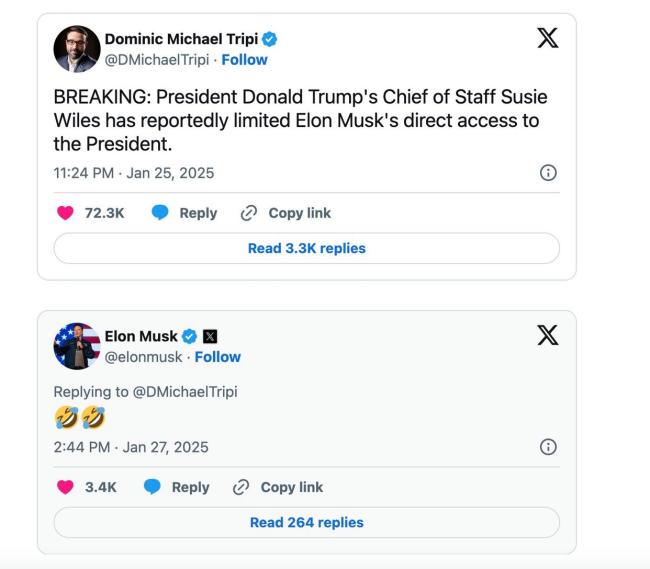Copy link to Tripi's tweet
The image size is (650, 569).
(286, 213)
